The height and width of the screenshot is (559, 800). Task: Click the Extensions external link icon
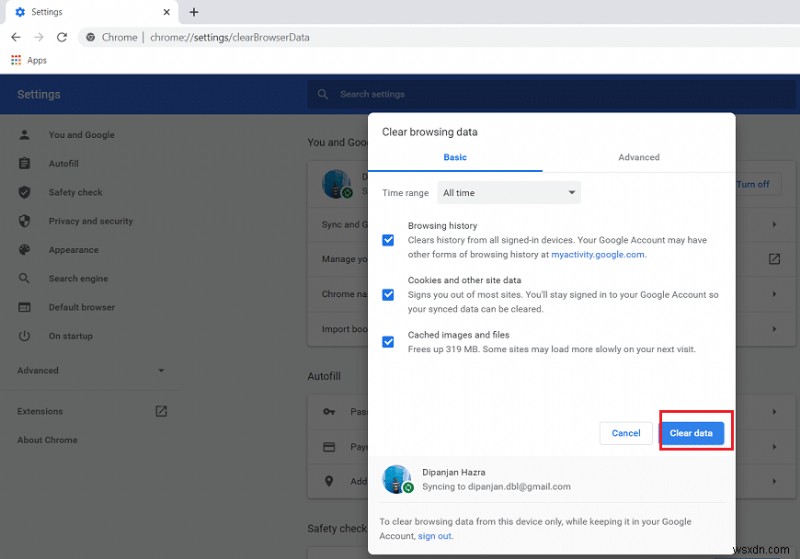tap(161, 411)
